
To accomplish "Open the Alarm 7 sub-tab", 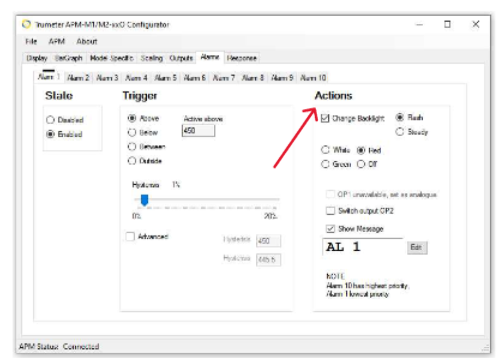I will (224, 78).
